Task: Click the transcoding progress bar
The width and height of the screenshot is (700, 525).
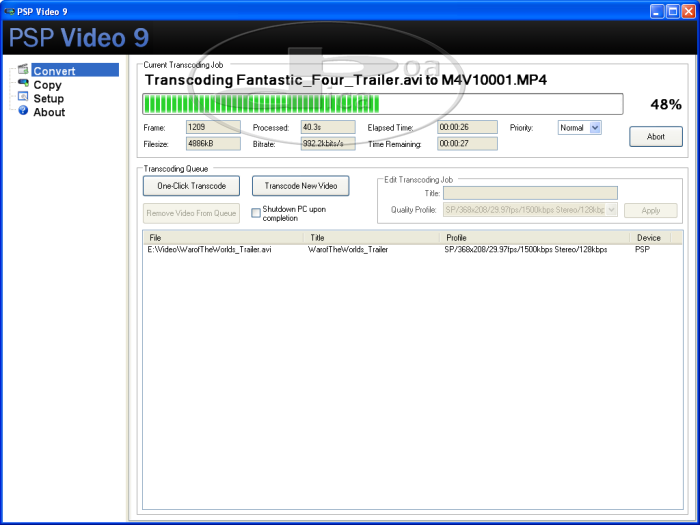Action: (x=383, y=105)
